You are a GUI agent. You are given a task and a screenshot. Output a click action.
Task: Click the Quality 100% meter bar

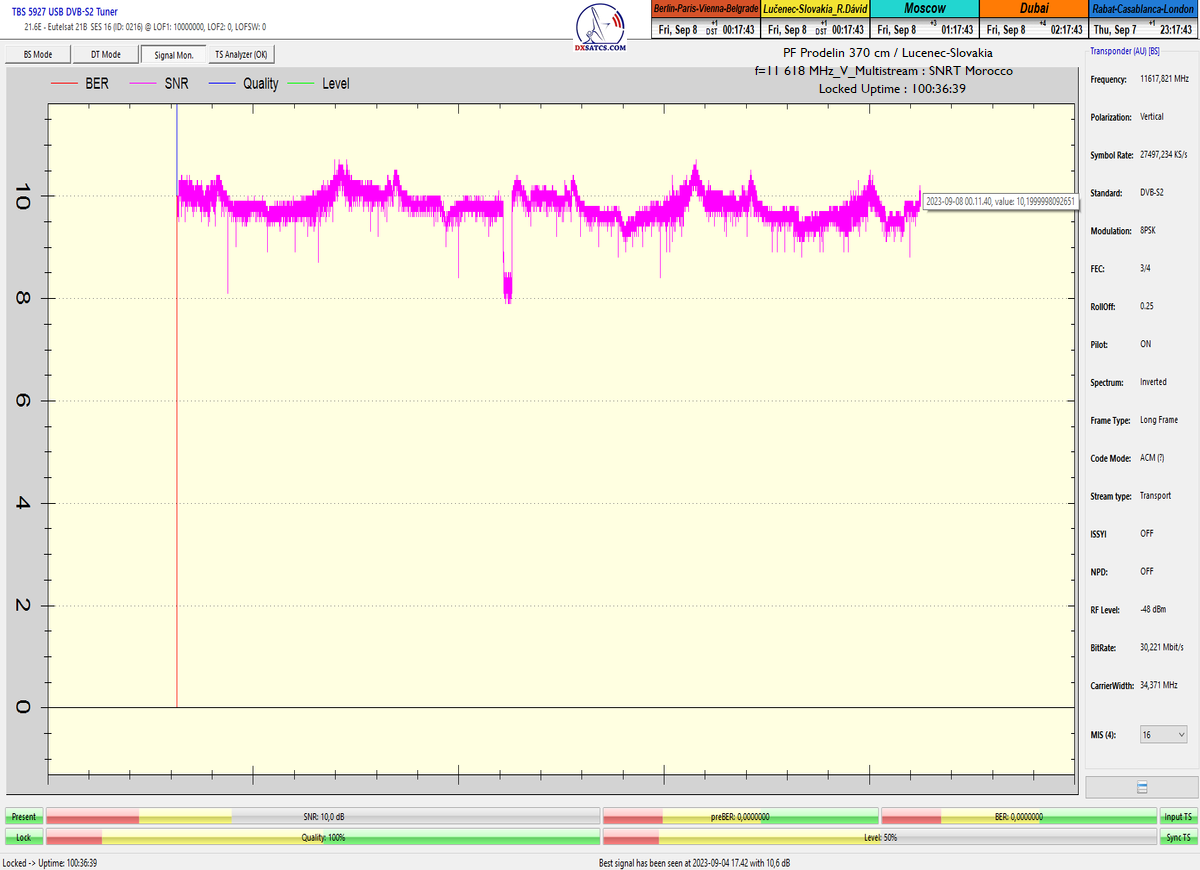click(x=323, y=837)
